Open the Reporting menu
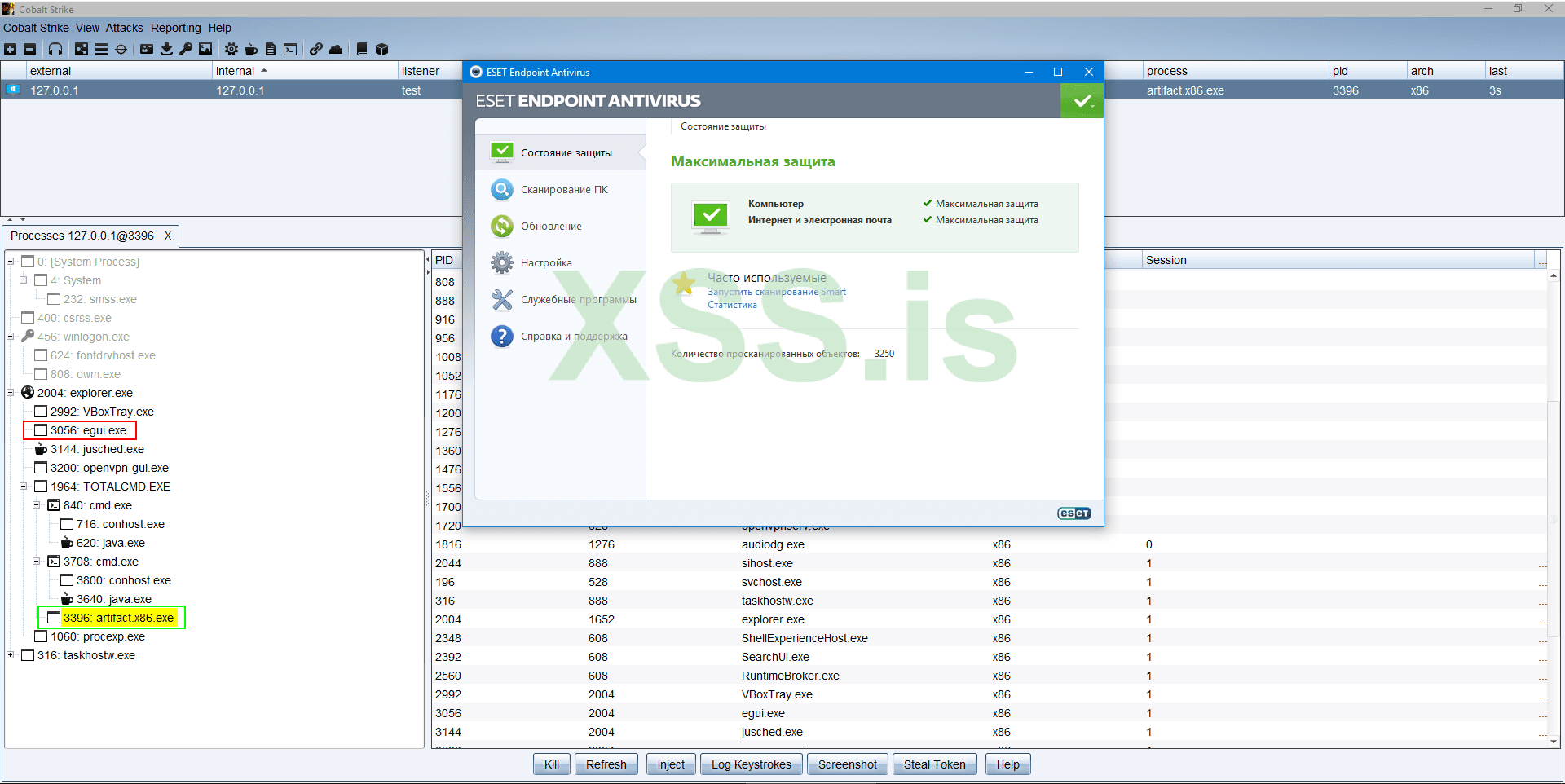Viewport: 1565px width, 784px height. pos(175,28)
